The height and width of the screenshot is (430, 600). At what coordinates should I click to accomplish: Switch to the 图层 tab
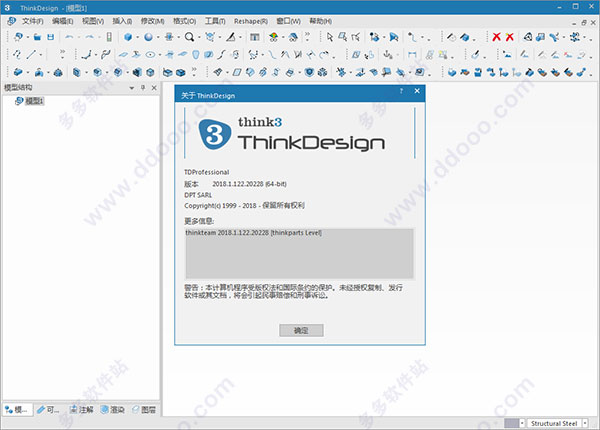click(144, 410)
